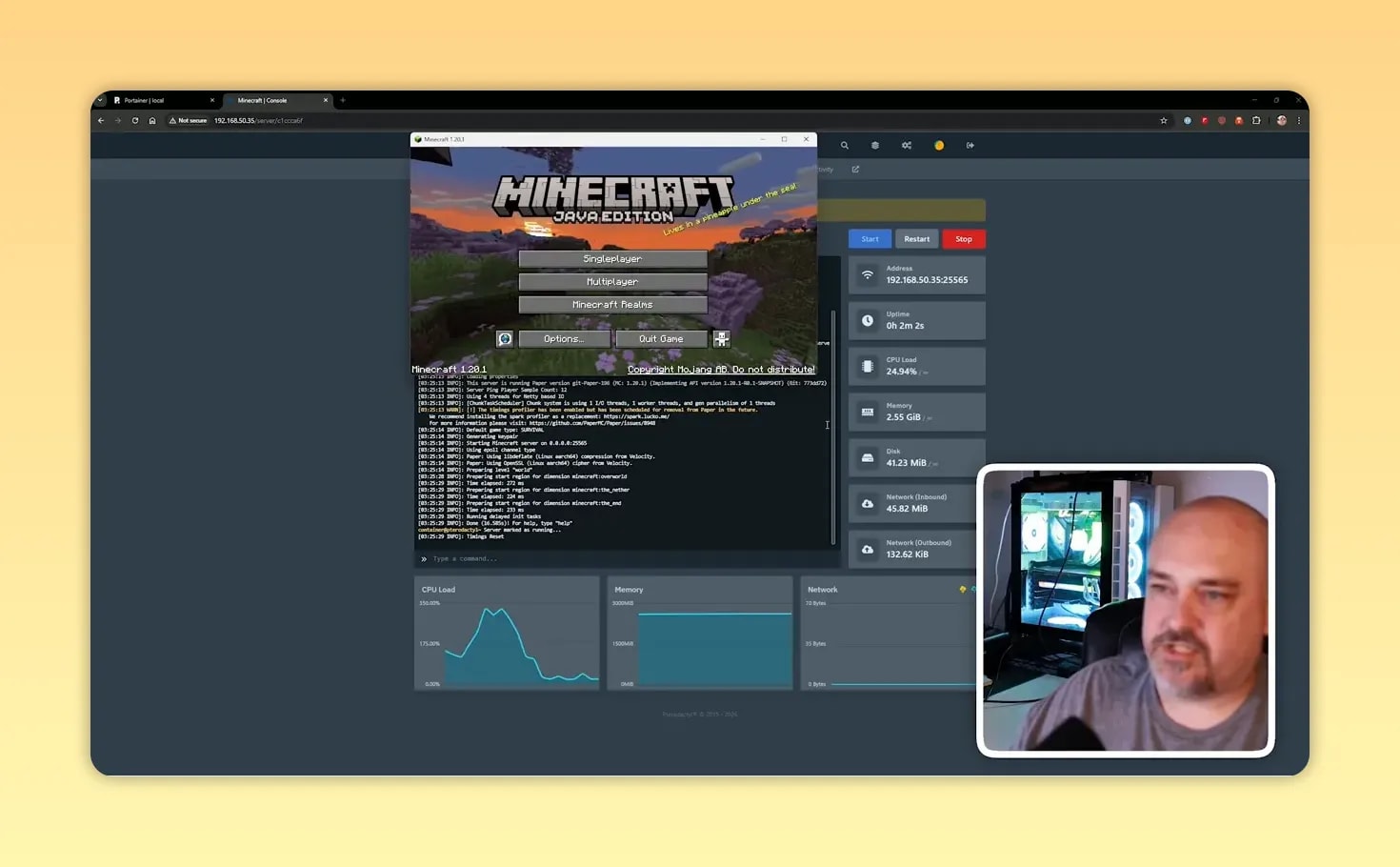Open the browser three-dot menu

pos(1298,121)
